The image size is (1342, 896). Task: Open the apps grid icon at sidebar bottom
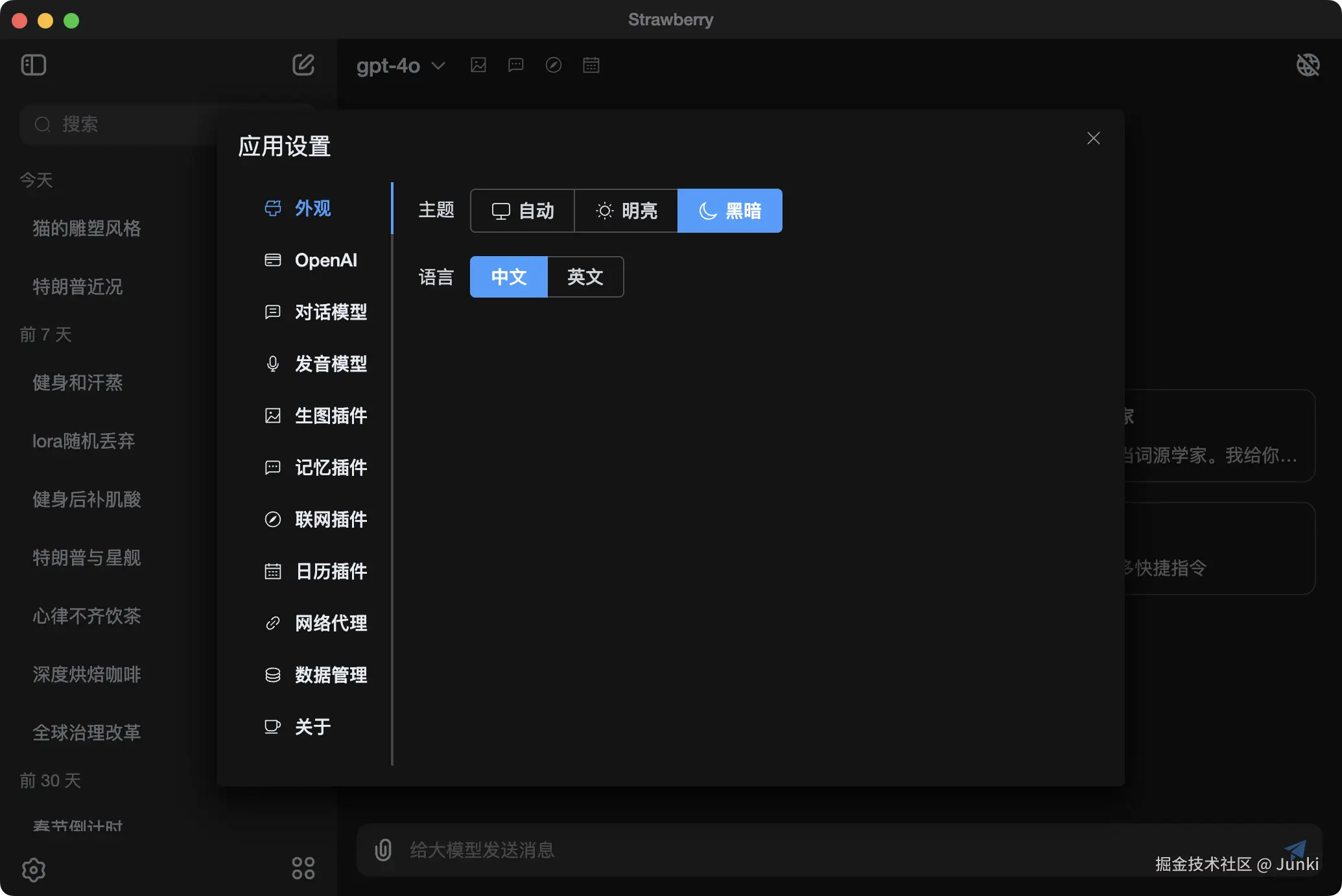[x=303, y=868]
